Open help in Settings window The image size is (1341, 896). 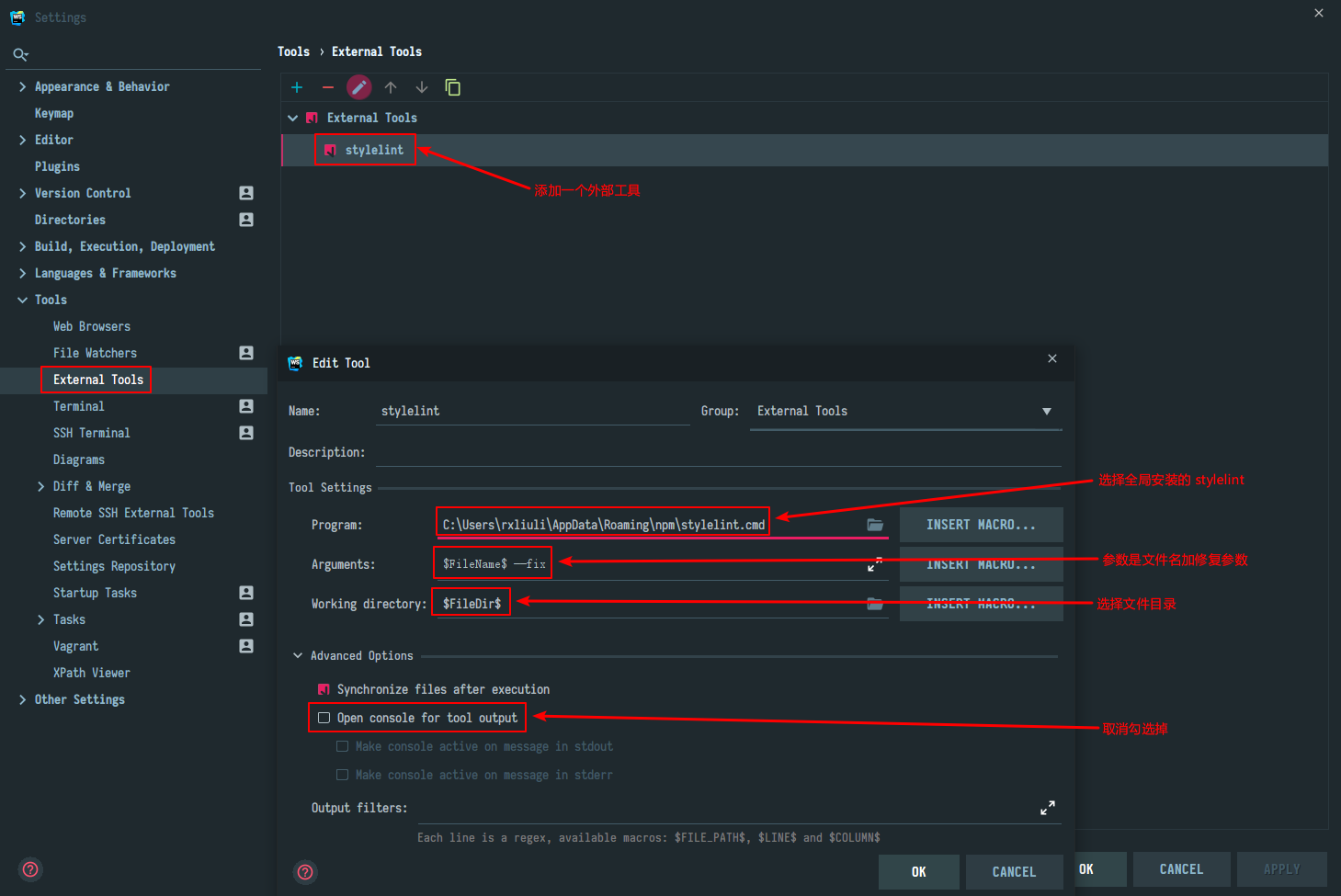[x=30, y=869]
